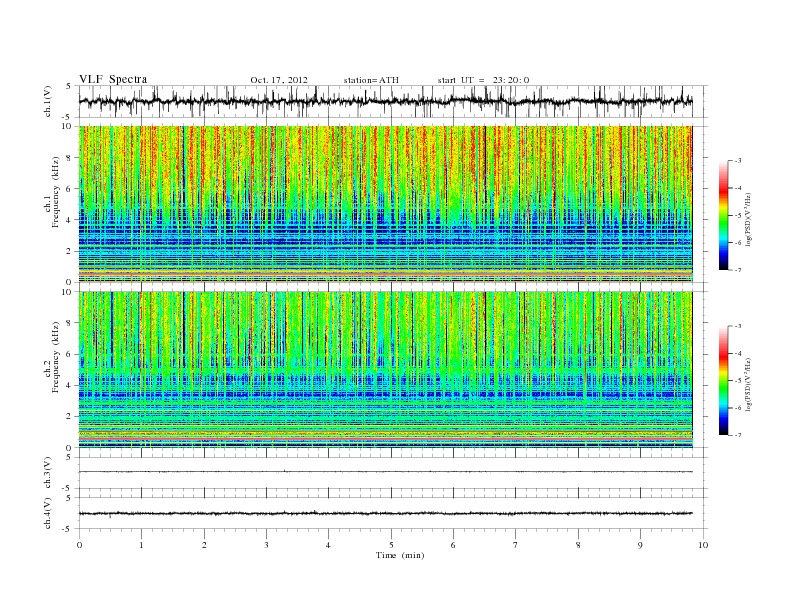Image resolution: width=792 pixels, height=612 pixels.
Task: Click inside the ch.2 spectrogram panel
Action: (x=385, y=369)
